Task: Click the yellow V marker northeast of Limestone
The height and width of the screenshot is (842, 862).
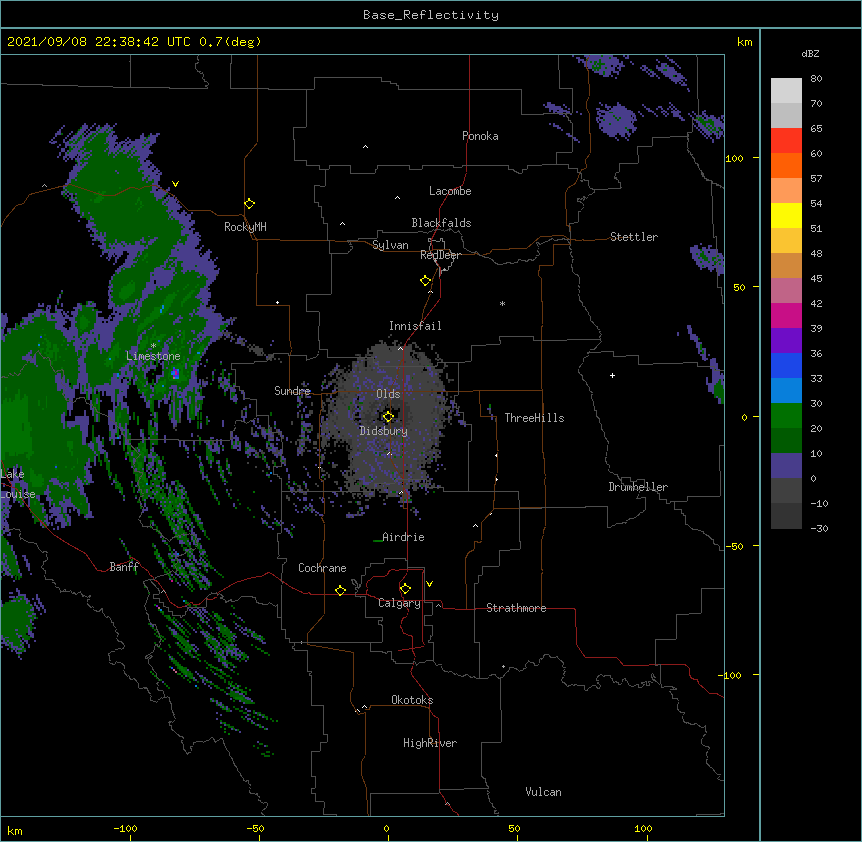Action: pyautogui.click(x=175, y=184)
